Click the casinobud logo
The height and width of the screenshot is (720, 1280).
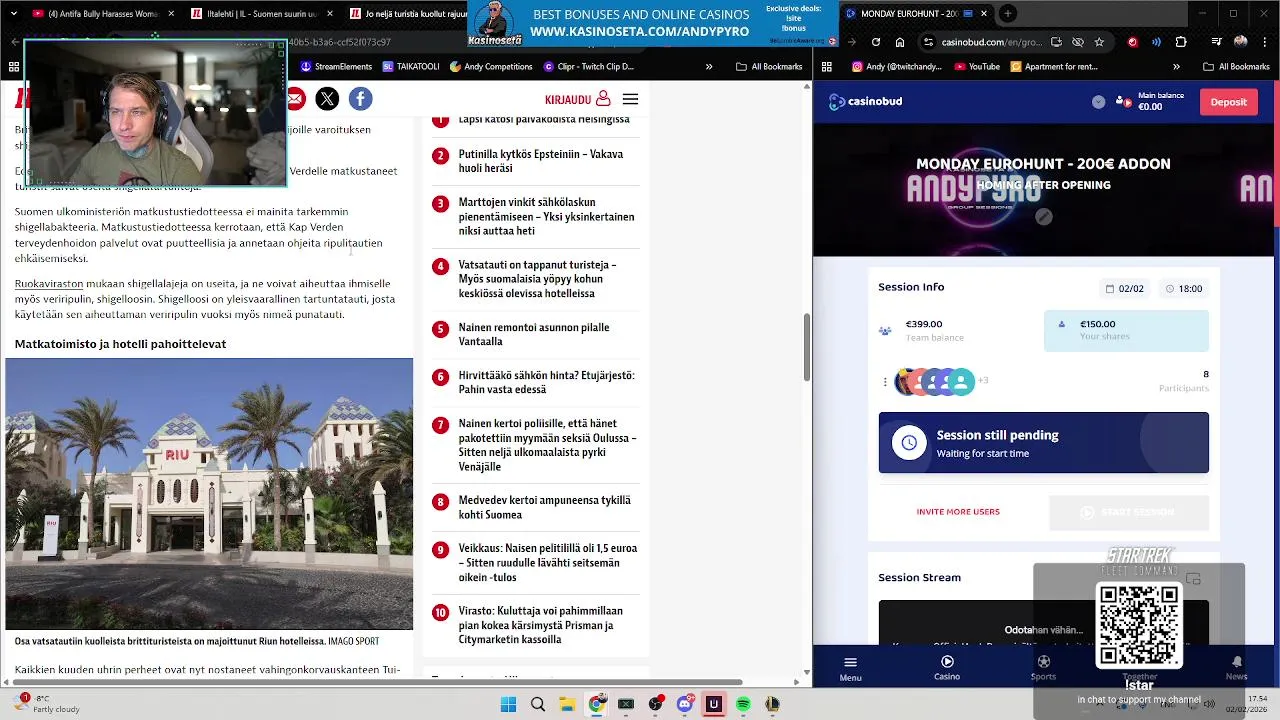pos(866,101)
